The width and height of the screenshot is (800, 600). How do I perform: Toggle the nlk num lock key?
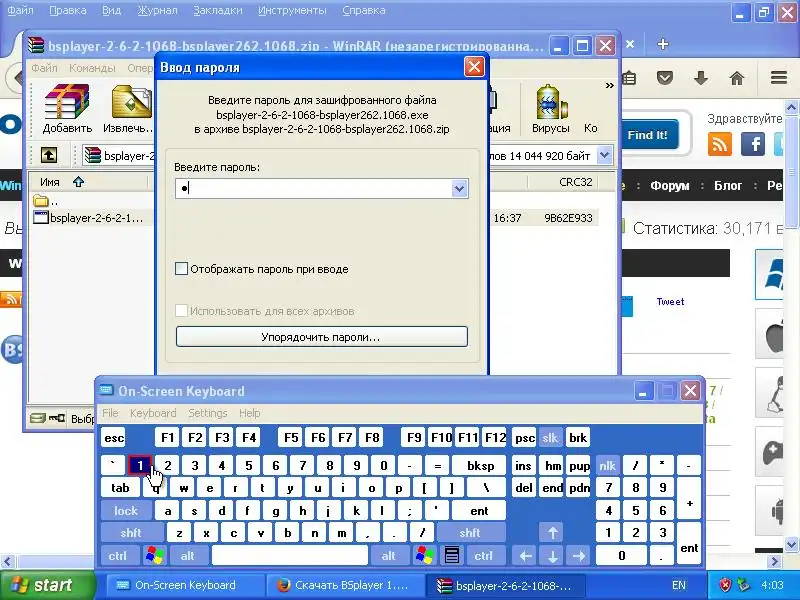(x=607, y=466)
